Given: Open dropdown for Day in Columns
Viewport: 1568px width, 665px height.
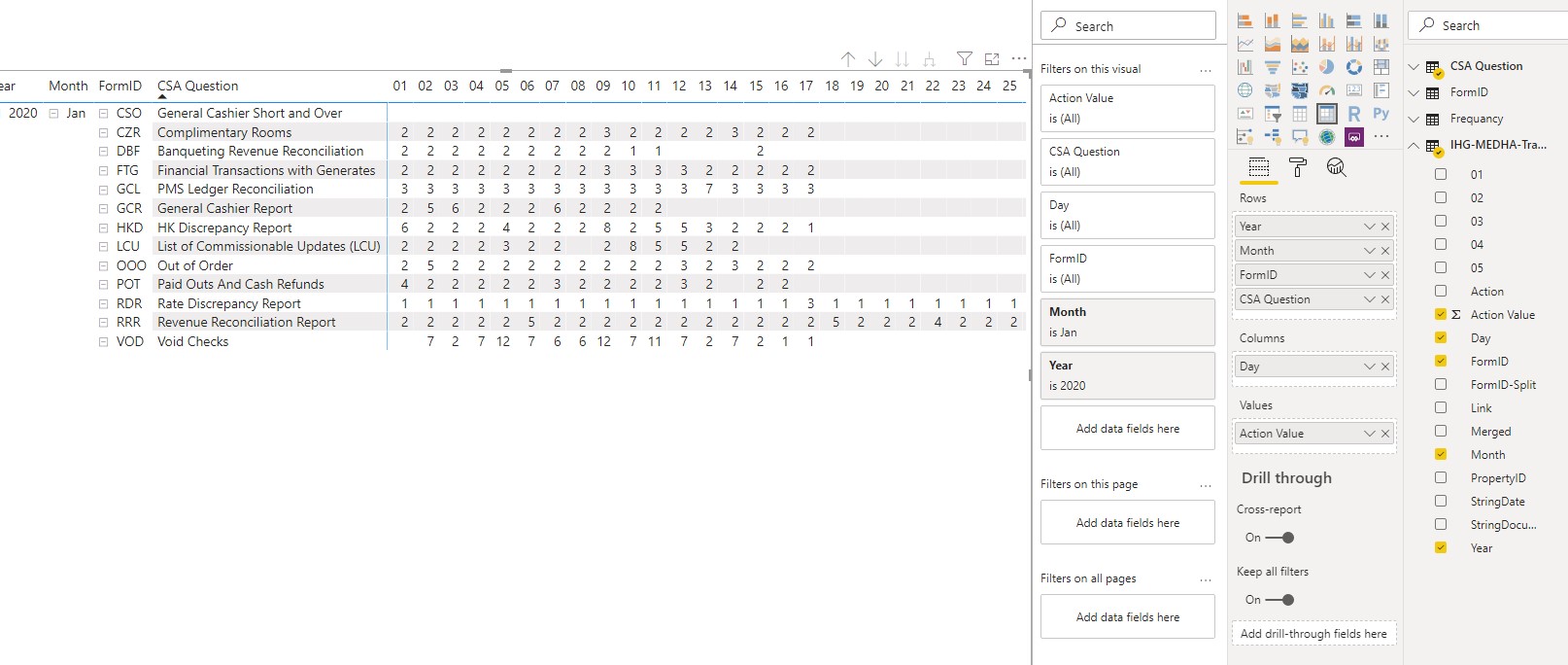Looking at the screenshot, I should pos(1369,367).
